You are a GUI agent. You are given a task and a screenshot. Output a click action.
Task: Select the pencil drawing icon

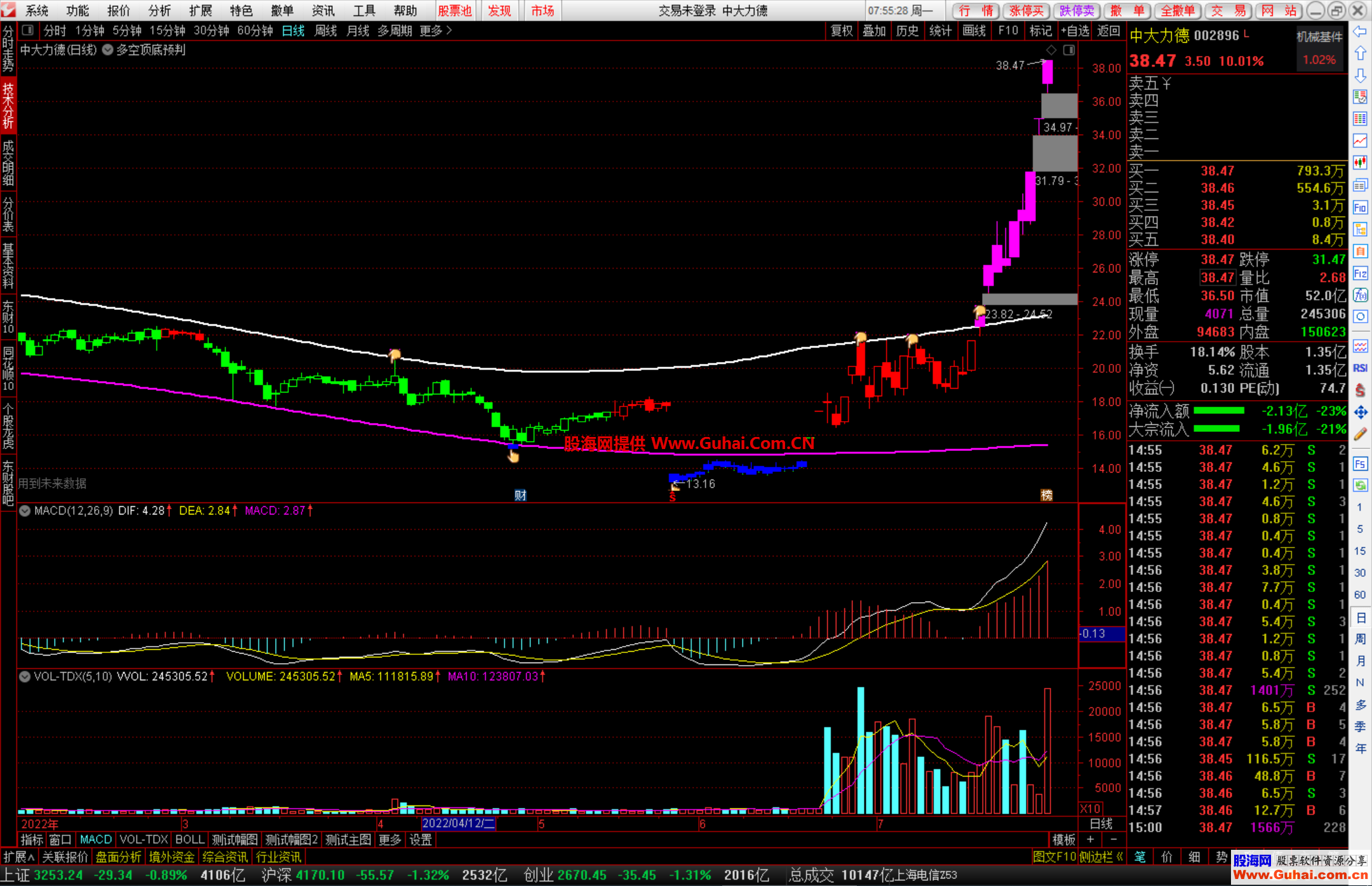(1360, 434)
